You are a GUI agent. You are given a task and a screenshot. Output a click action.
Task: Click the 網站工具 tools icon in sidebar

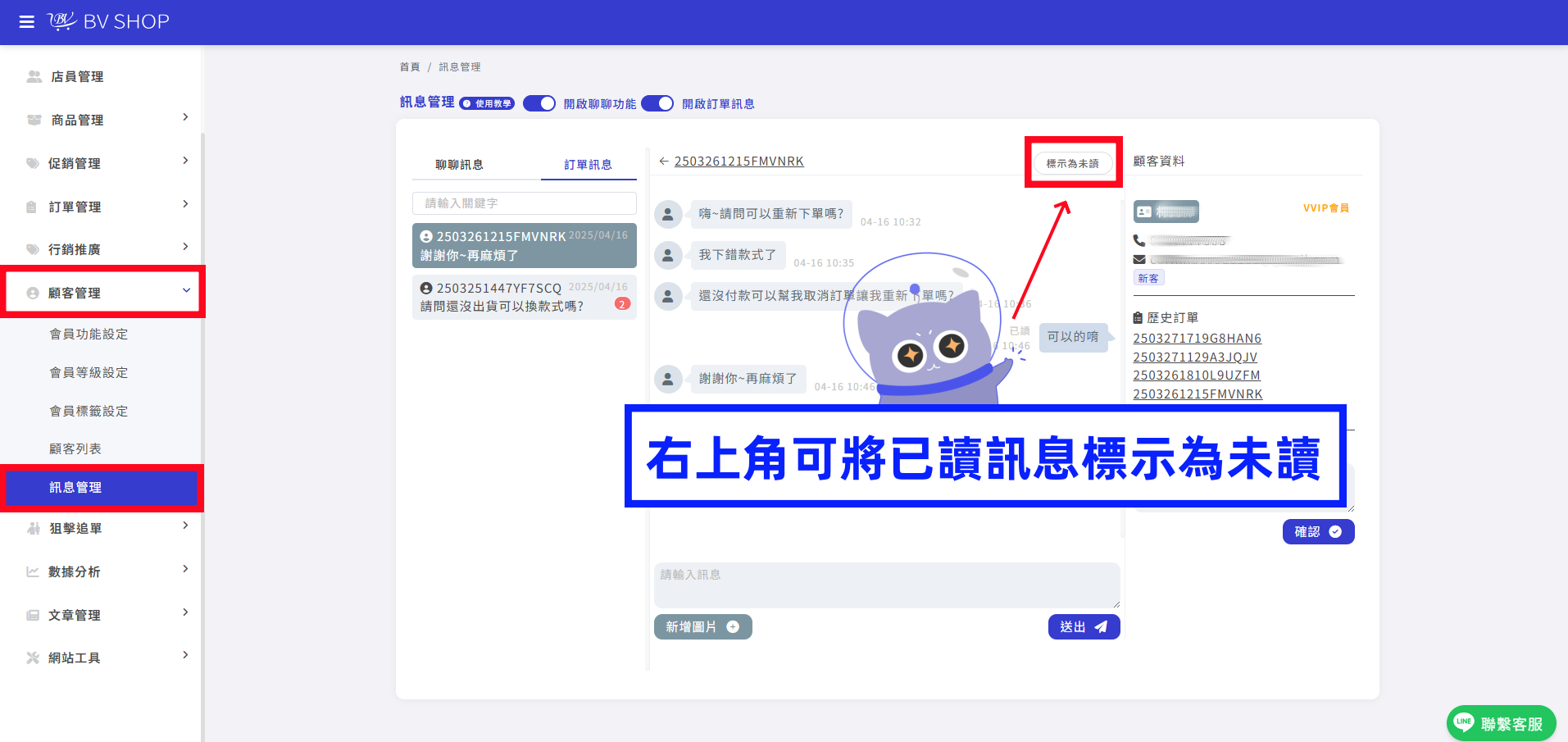coord(33,658)
